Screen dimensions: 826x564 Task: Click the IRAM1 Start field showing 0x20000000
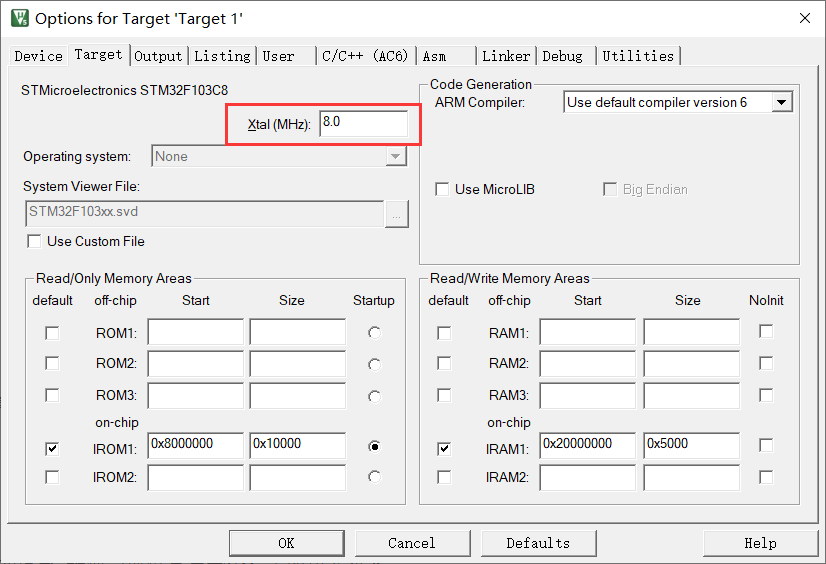587,446
